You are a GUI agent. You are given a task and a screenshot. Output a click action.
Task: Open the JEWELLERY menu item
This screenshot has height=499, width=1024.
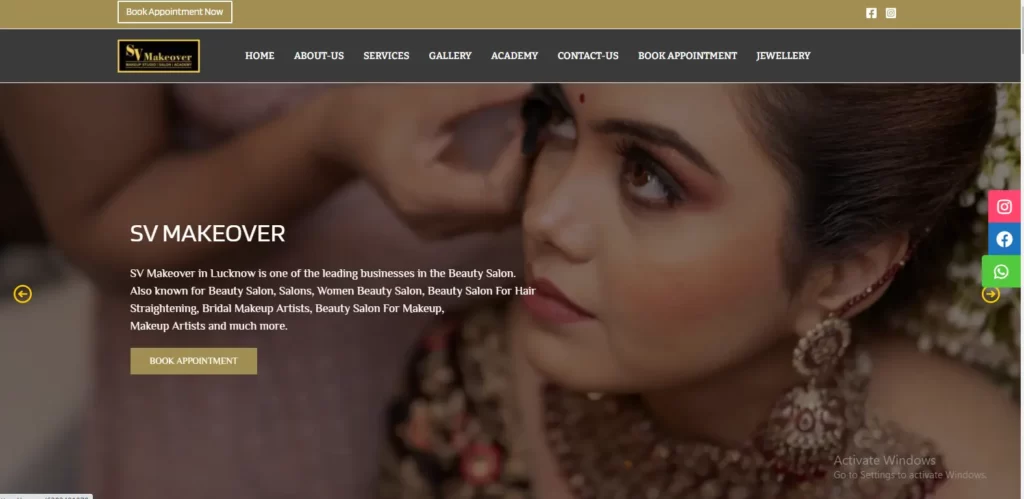[x=783, y=56]
